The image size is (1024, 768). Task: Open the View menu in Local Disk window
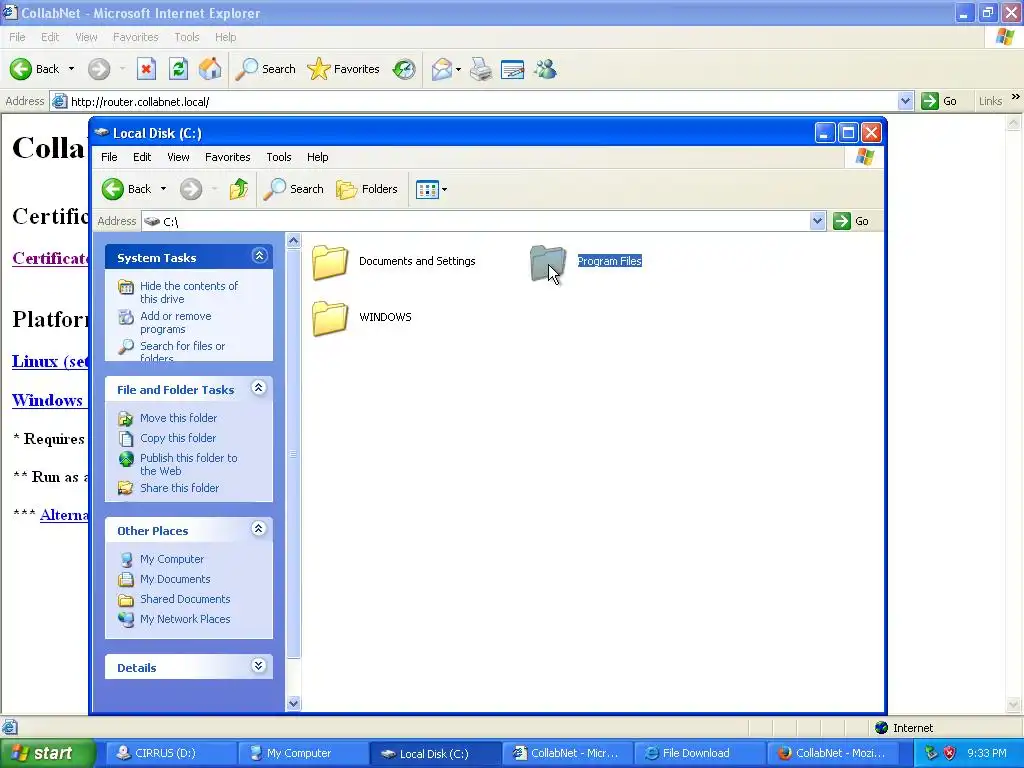178,157
